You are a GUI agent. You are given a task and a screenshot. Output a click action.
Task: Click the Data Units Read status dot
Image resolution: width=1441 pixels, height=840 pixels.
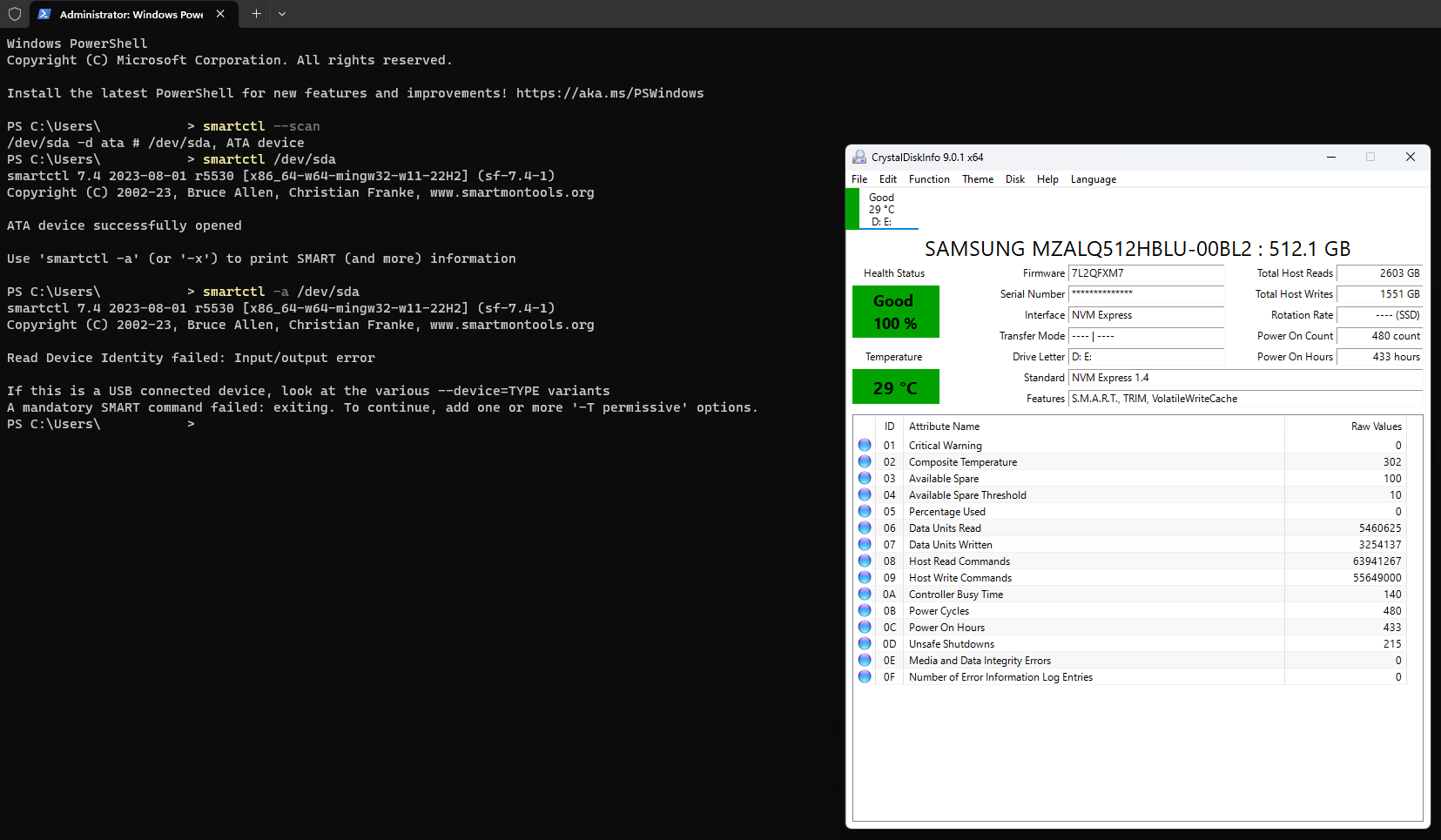click(864, 528)
